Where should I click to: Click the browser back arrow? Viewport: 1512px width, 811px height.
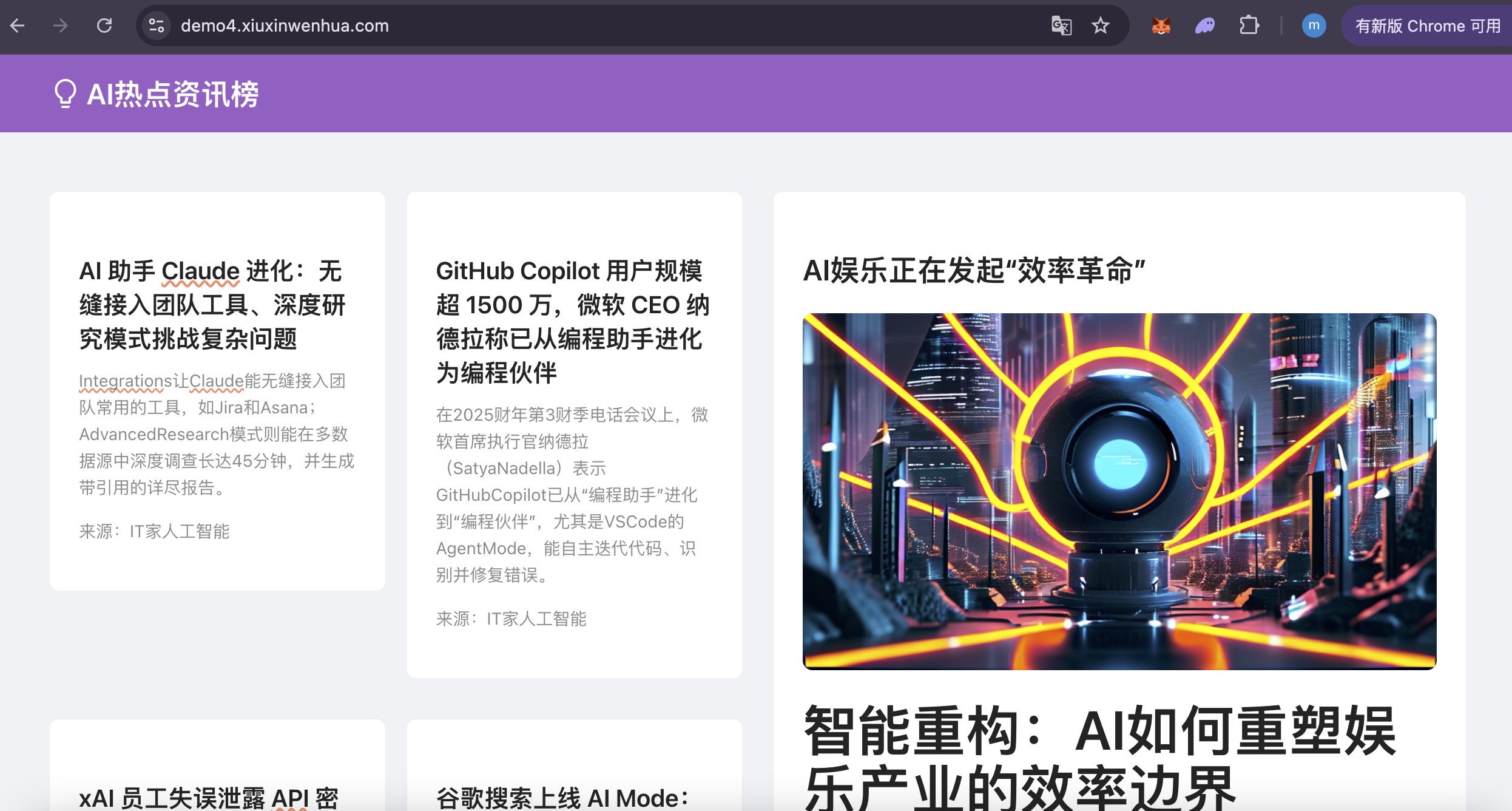tap(18, 25)
